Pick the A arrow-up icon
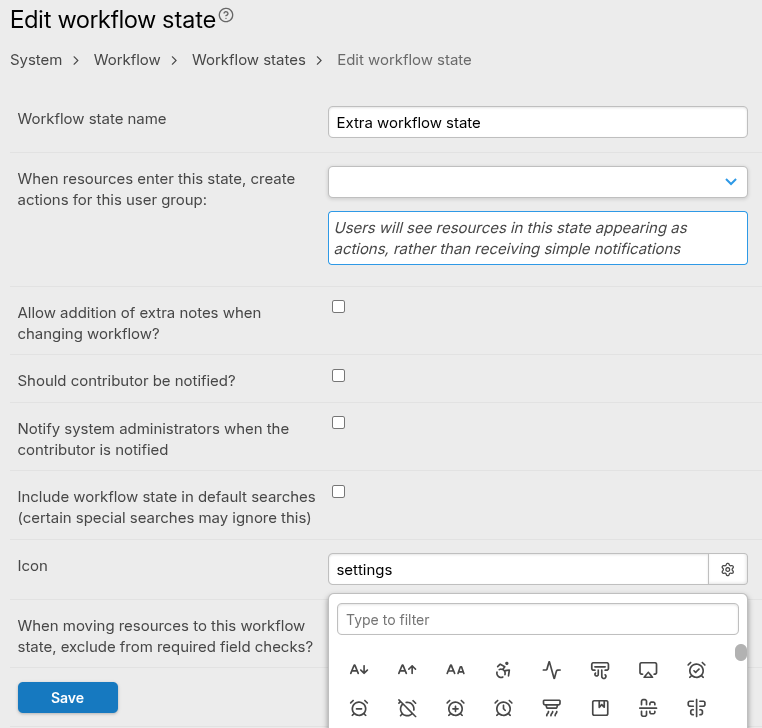 pos(407,670)
